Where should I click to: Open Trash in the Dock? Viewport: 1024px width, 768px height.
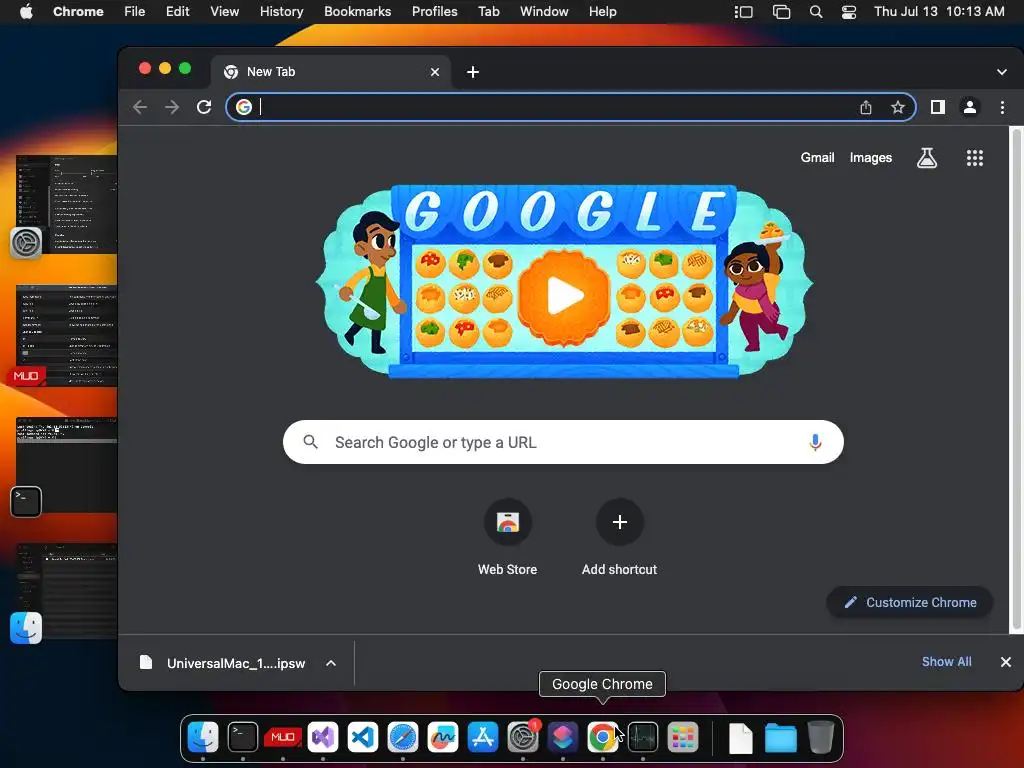pyautogui.click(x=820, y=737)
